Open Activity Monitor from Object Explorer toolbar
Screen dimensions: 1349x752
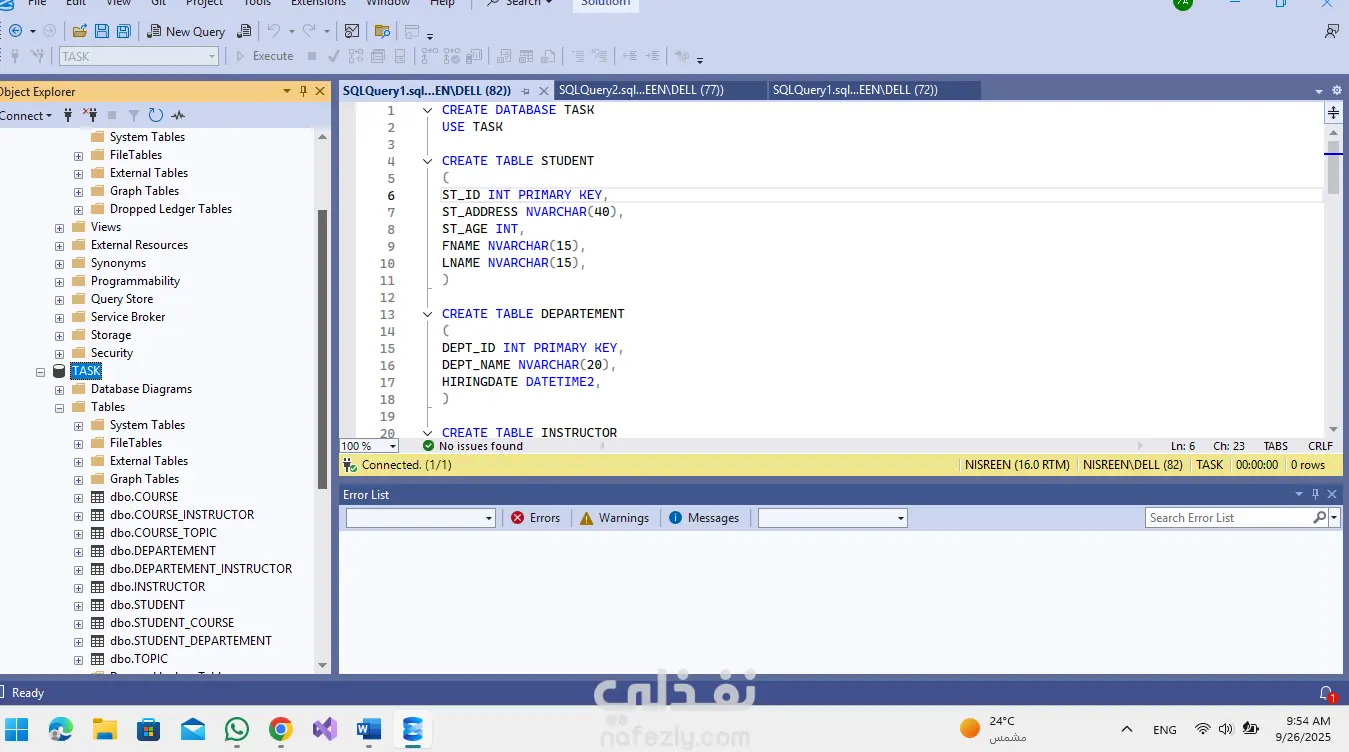tap(178, 115)
